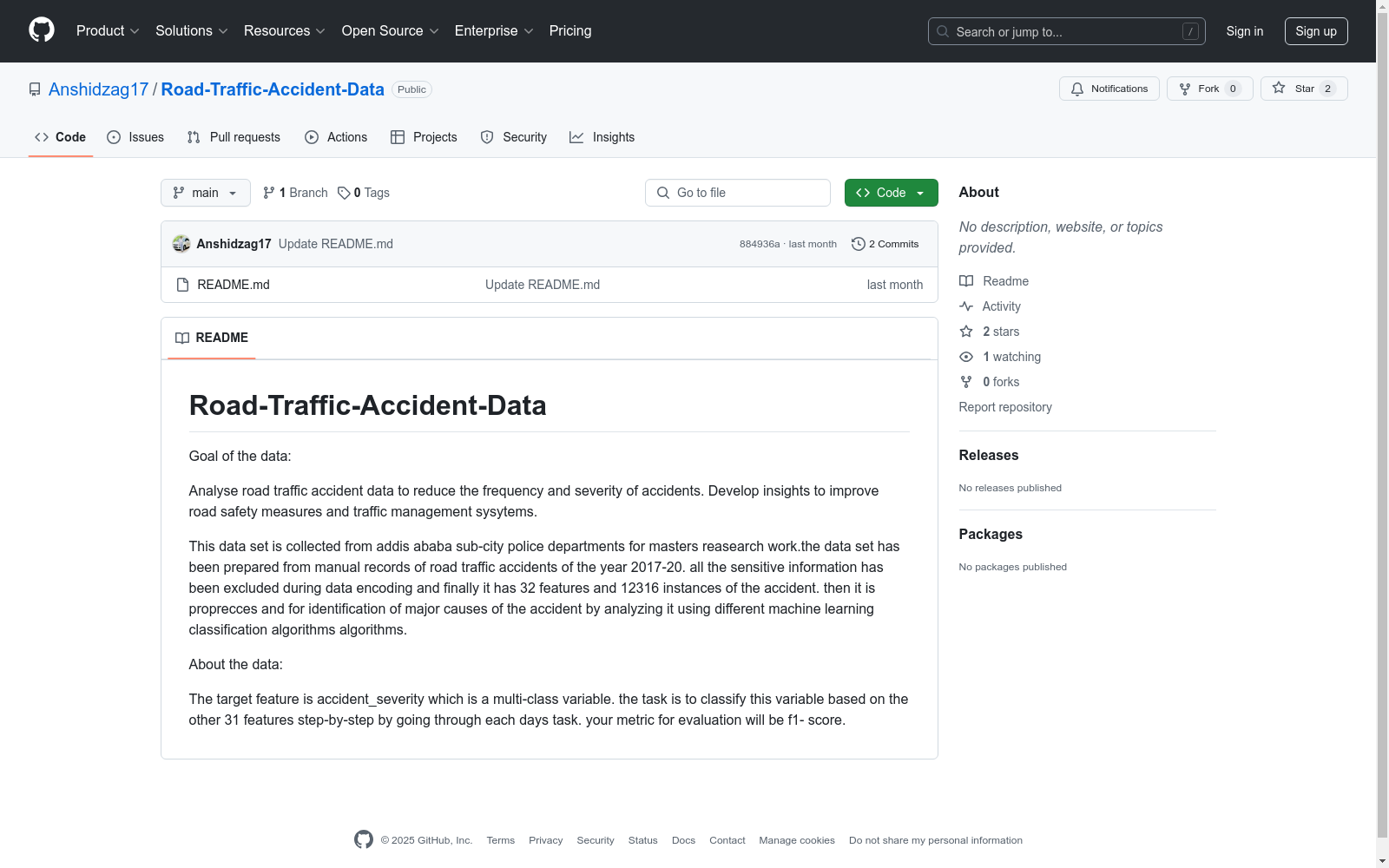1389x868 pixels.
Task: Open the README.md file row
Action: [550, 285]
